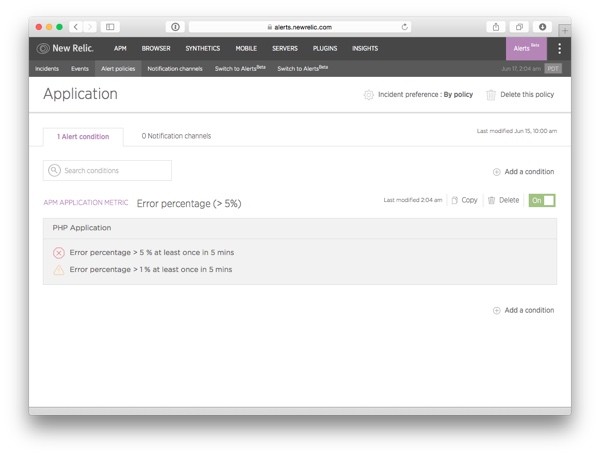Open the APM menu
This screenshot has height=457, width=600.
coord(120,48)
